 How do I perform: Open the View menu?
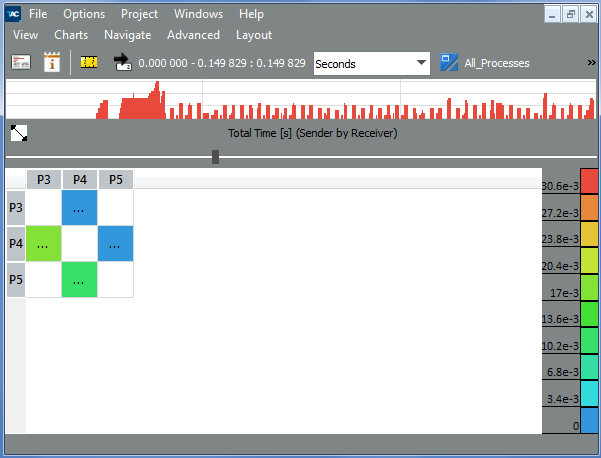click(25, 35)
